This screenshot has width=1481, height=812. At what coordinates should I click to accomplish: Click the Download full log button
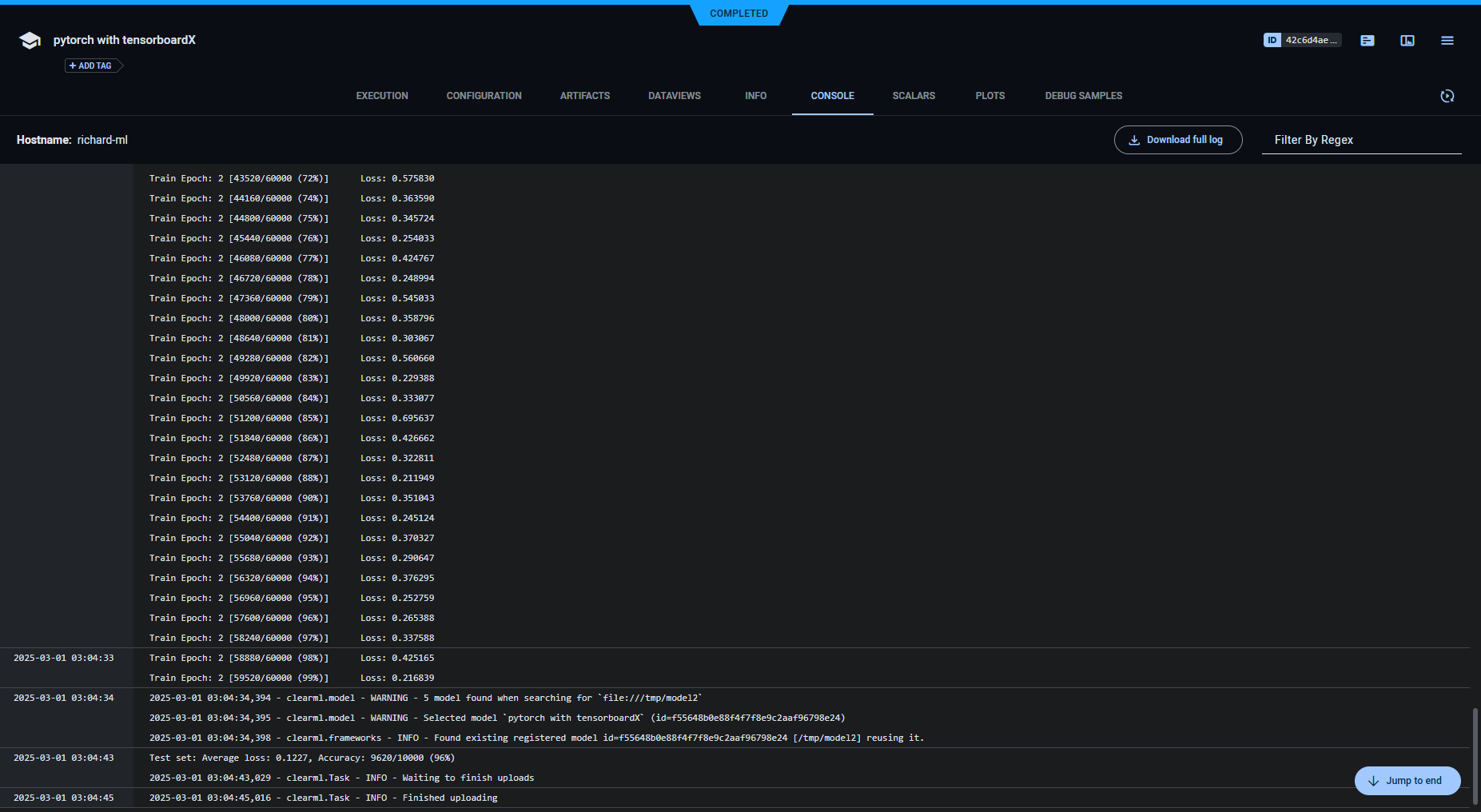(1178, 139)
